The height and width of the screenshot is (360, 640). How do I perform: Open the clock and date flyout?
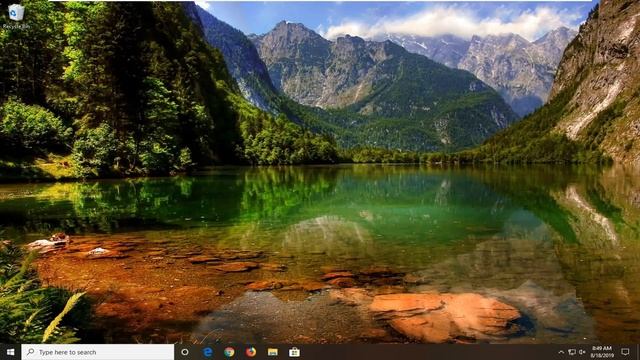[x=602, y=352]
